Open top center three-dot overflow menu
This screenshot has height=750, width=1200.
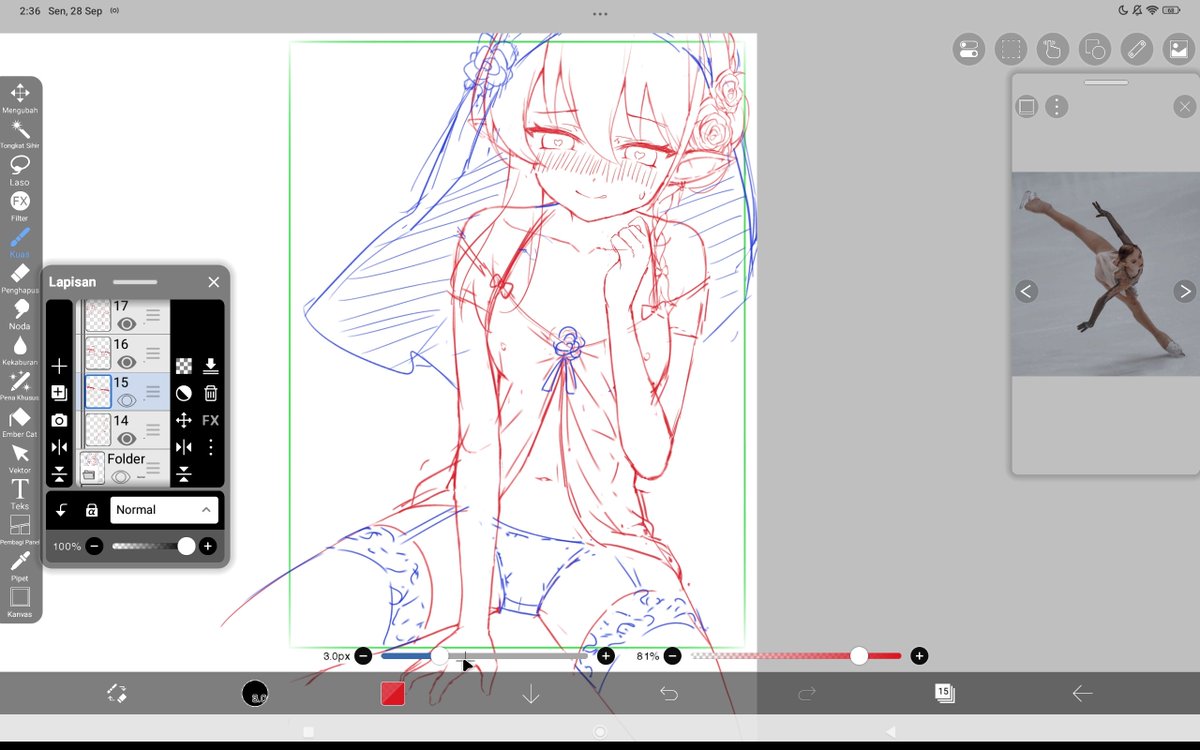pyautogui.click(x=600, y=14)
